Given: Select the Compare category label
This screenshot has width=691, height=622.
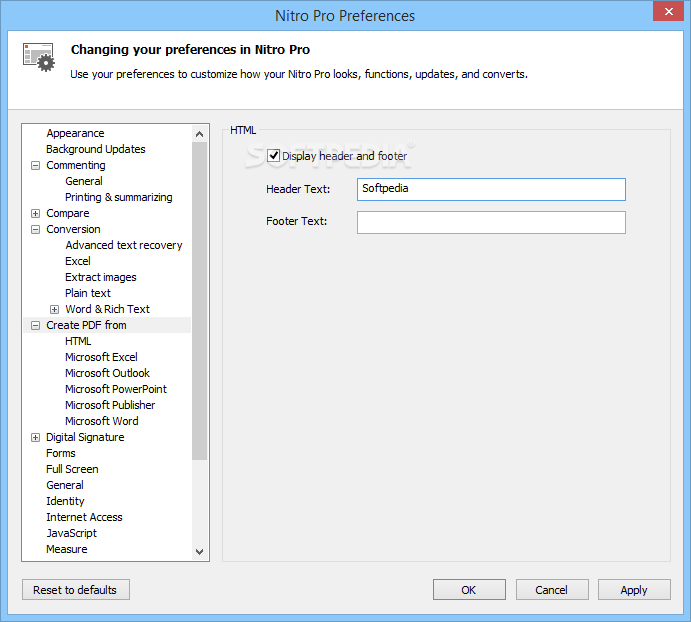Looking at the screenshot, I should [68, 213].
